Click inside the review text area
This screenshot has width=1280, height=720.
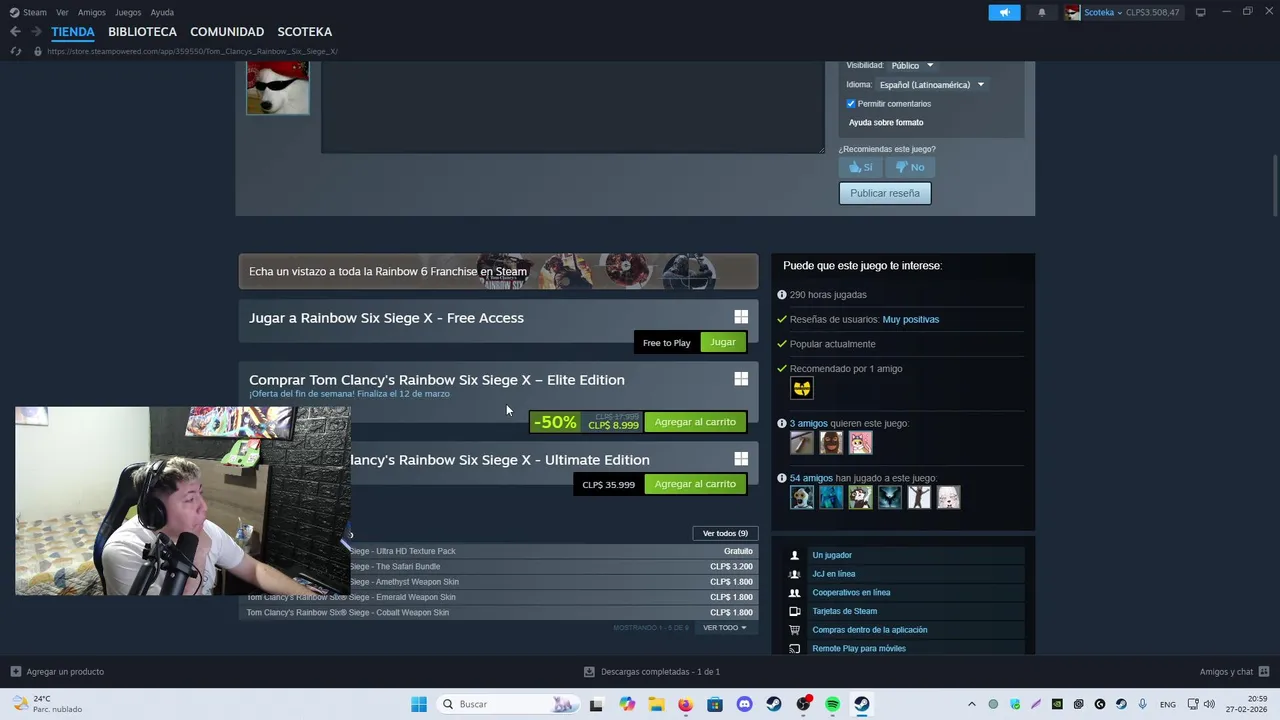tap(573, 107)
